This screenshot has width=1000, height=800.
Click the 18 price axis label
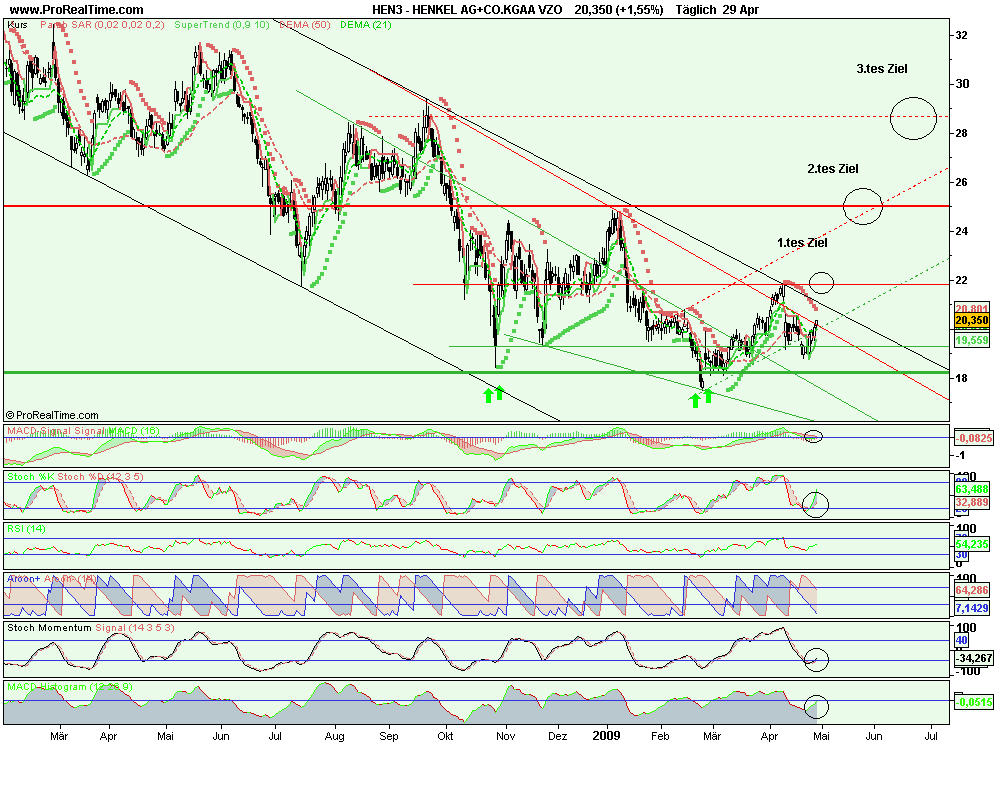point(961,378)
